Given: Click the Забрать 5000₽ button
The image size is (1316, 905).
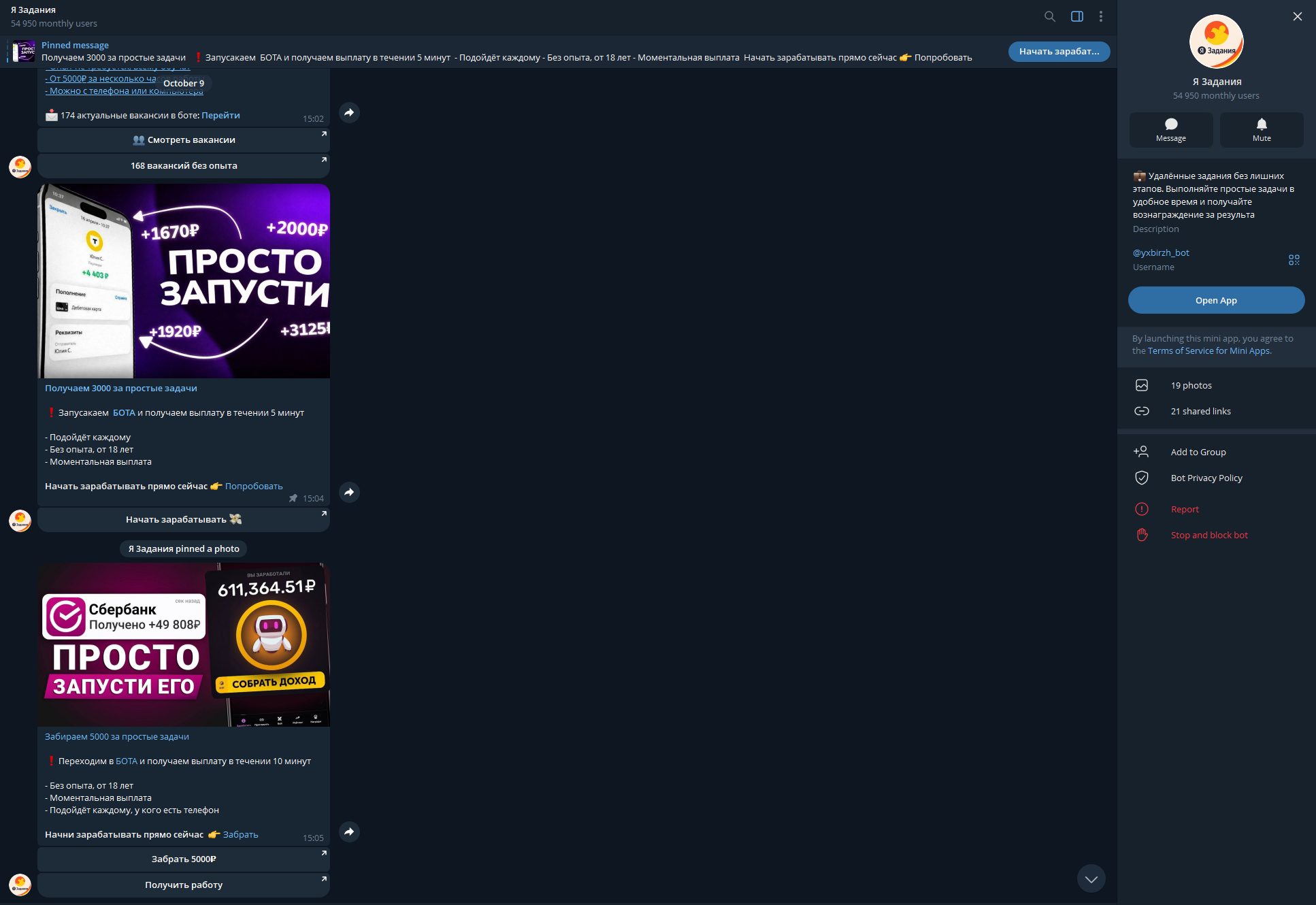Looking at the screenshot, I should pos(184,859).
